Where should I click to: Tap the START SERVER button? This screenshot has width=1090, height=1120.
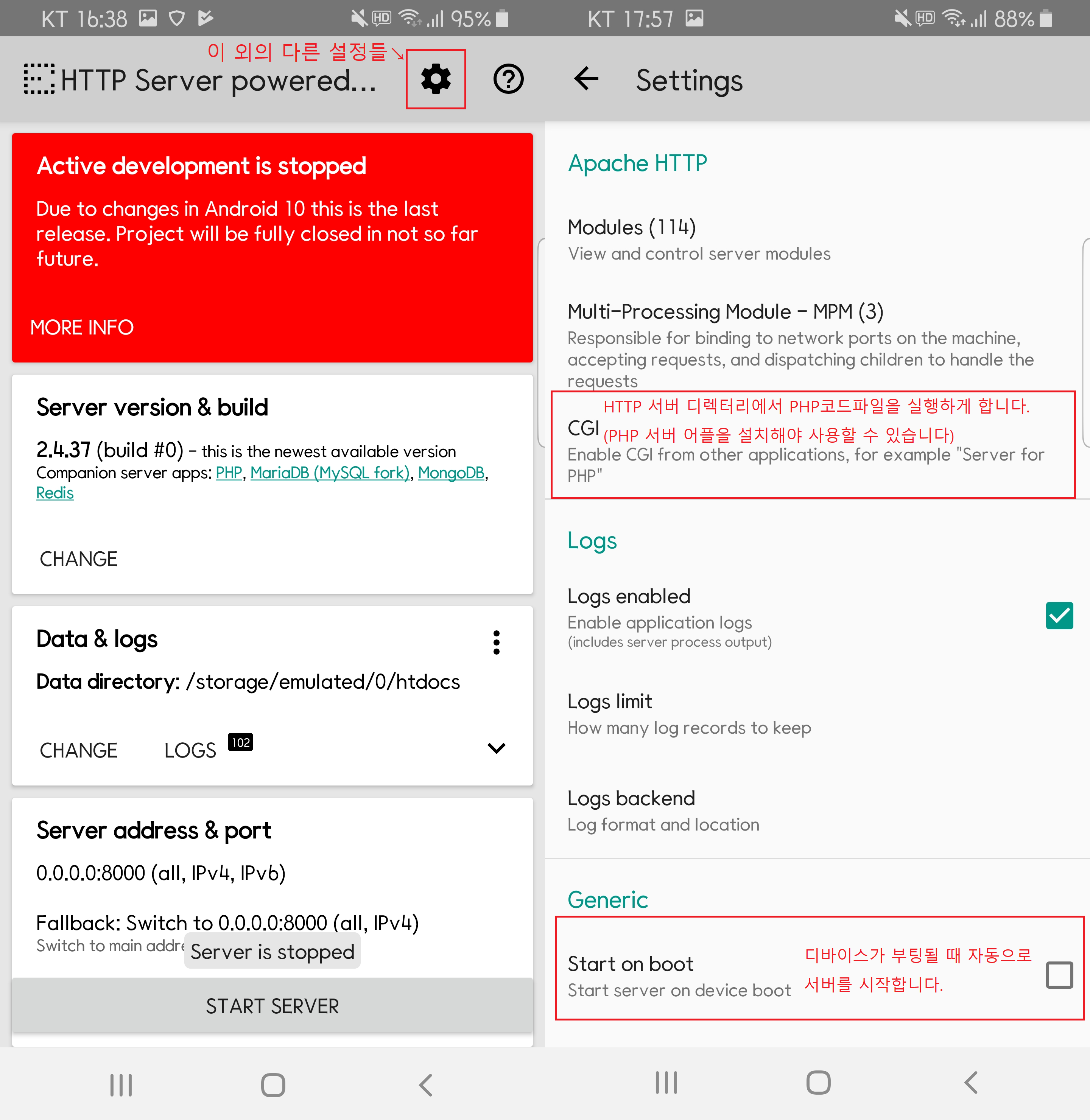pyautogui.click(x=272, y=1005)
